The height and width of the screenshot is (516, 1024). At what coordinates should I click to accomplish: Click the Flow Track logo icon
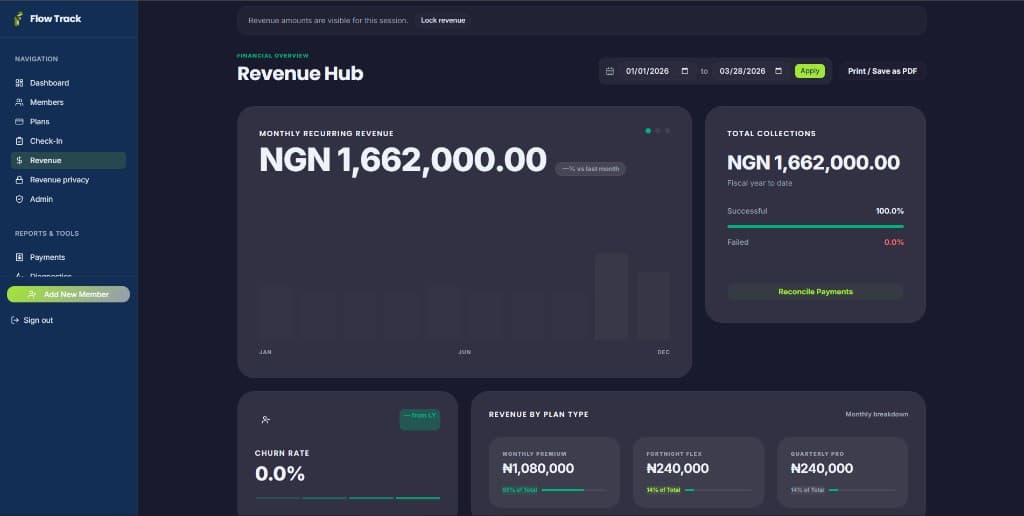18,18
